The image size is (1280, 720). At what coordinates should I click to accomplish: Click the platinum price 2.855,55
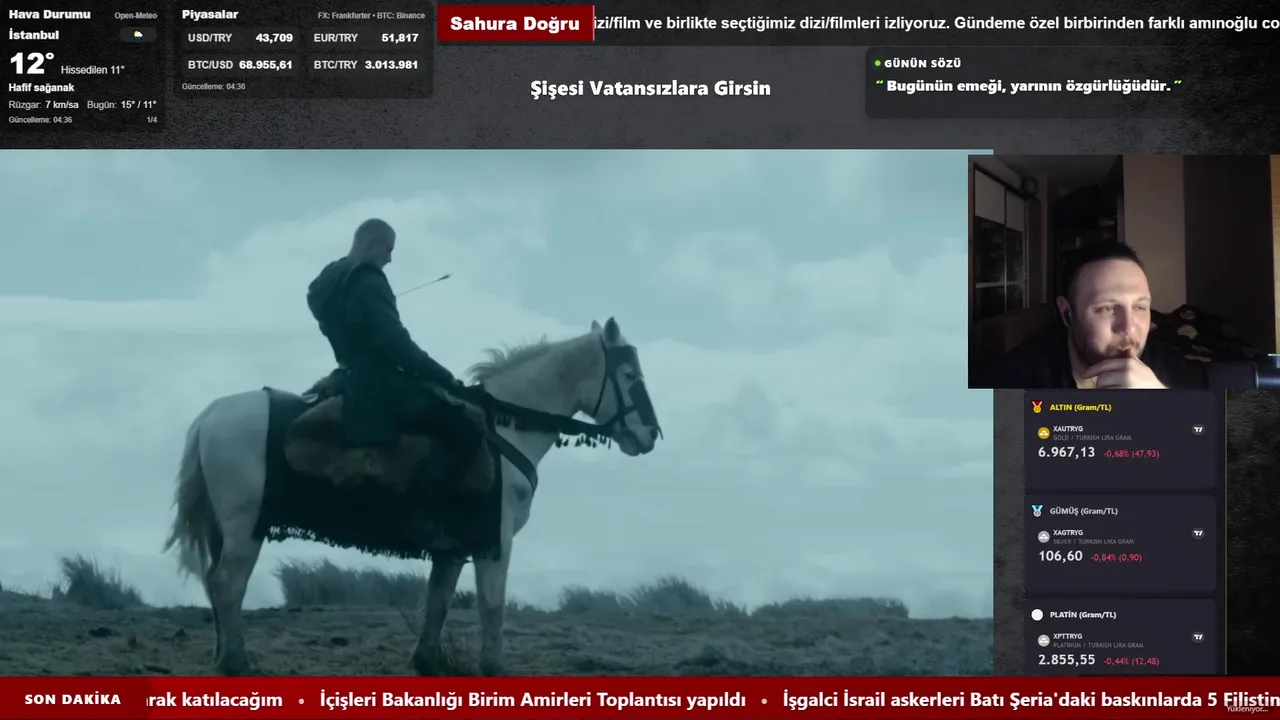[x=1067, y=661]
